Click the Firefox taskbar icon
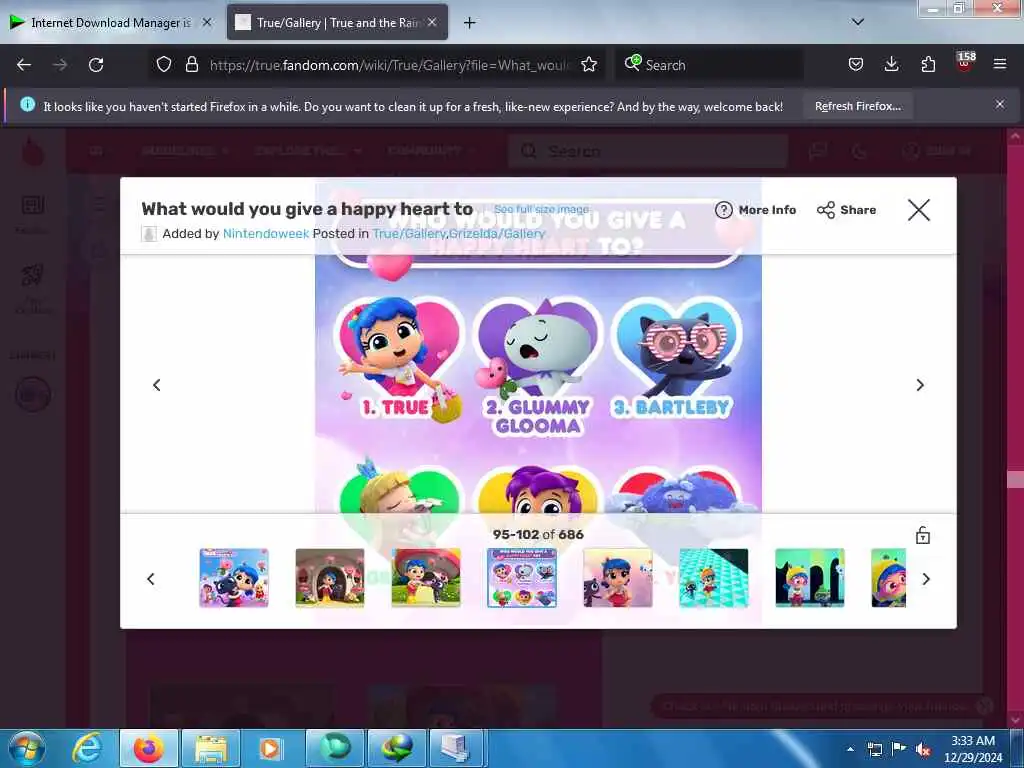 coord(148,748)
